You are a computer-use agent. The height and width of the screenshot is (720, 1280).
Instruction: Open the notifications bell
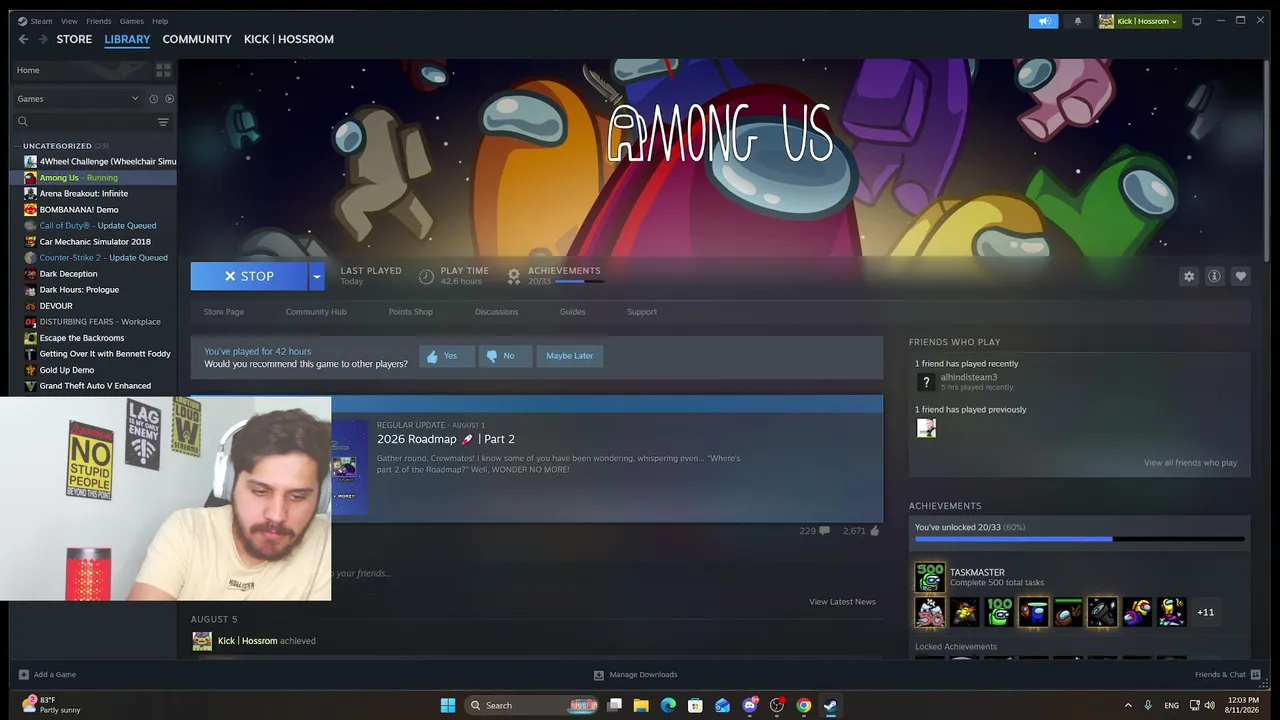[1077, 21]
